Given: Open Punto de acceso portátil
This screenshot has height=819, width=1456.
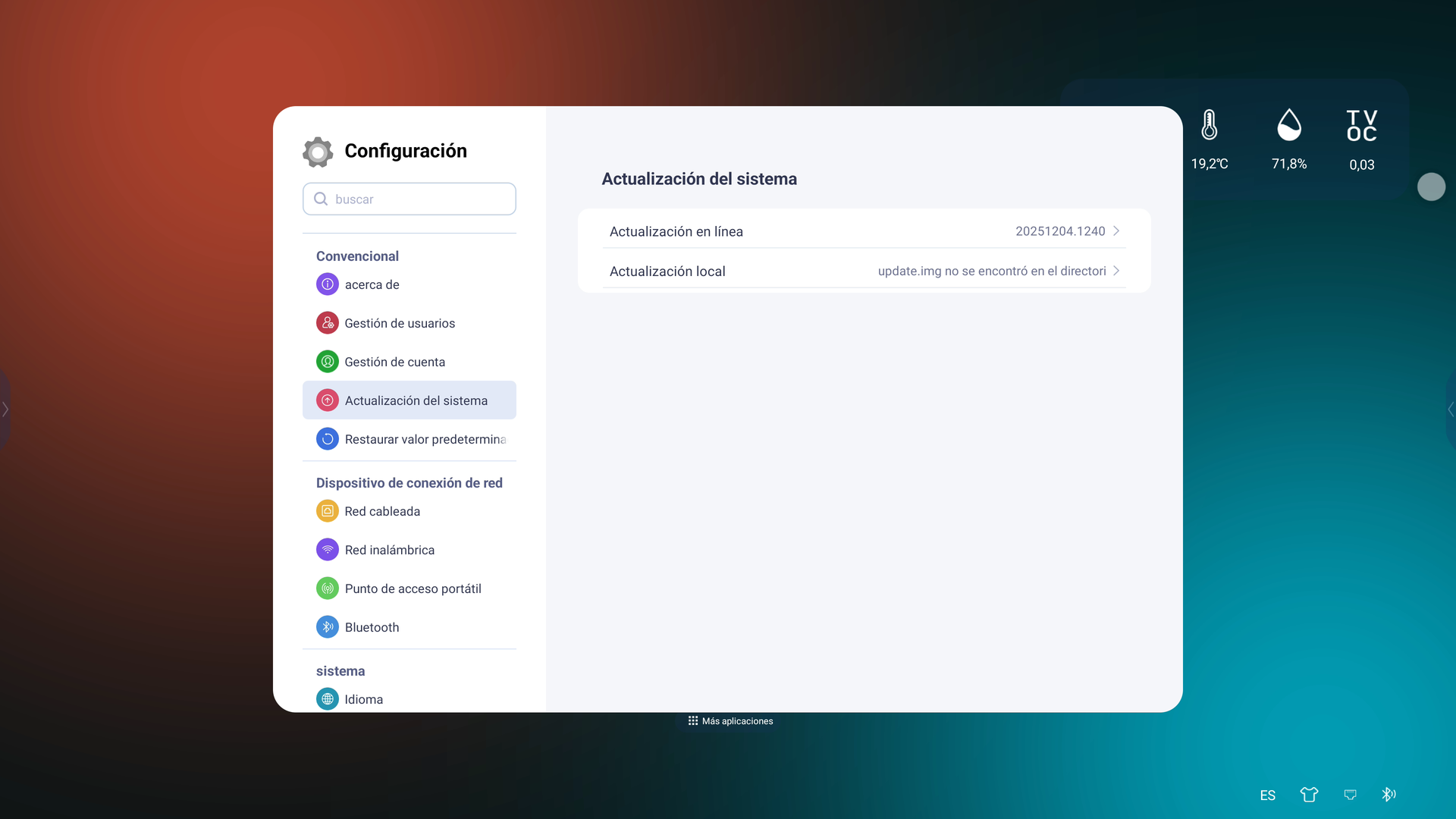Looking at the screenshot, I should click(409, 588).
